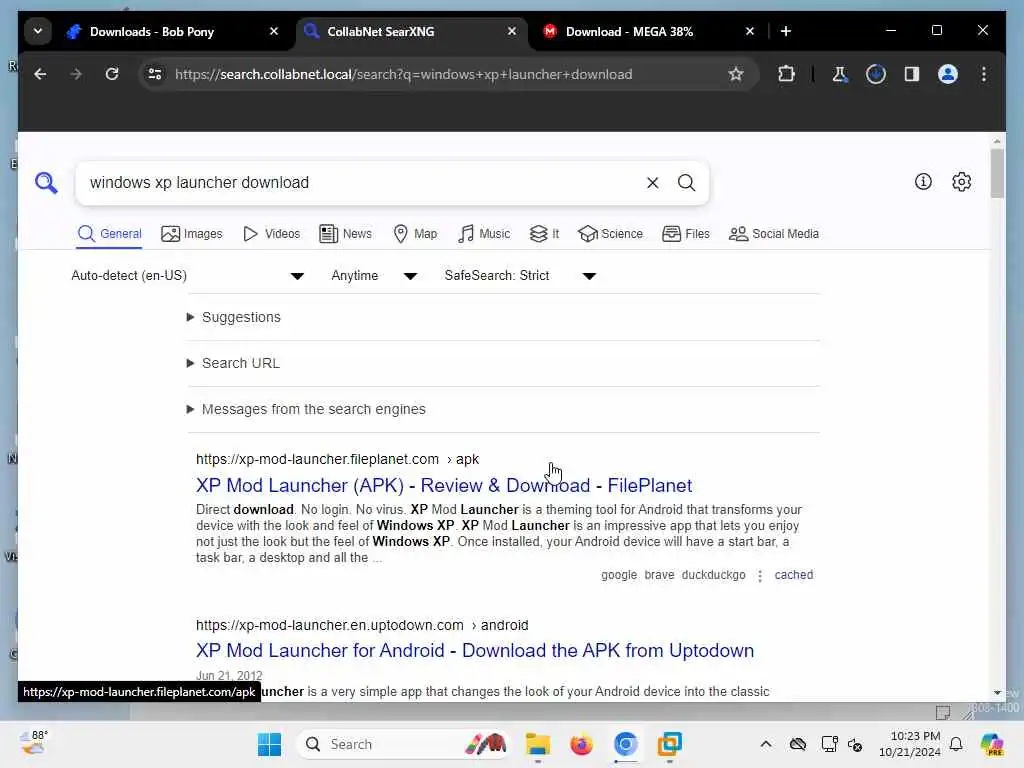Click the SearXNG magnifier logo icon
The width and height of the screenshot is (1024, 768).
point(46,183)
